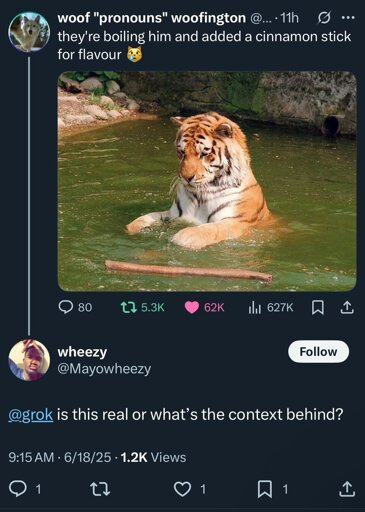Follow the wheezy account

pyautogui.click(x=318, y=352)
